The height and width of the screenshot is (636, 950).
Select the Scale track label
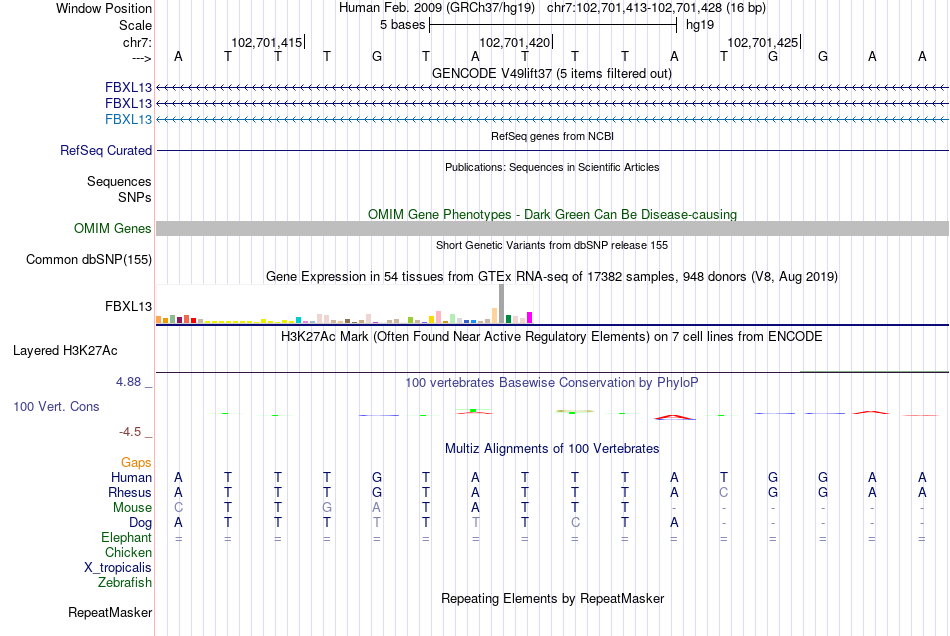click(135, 25)
